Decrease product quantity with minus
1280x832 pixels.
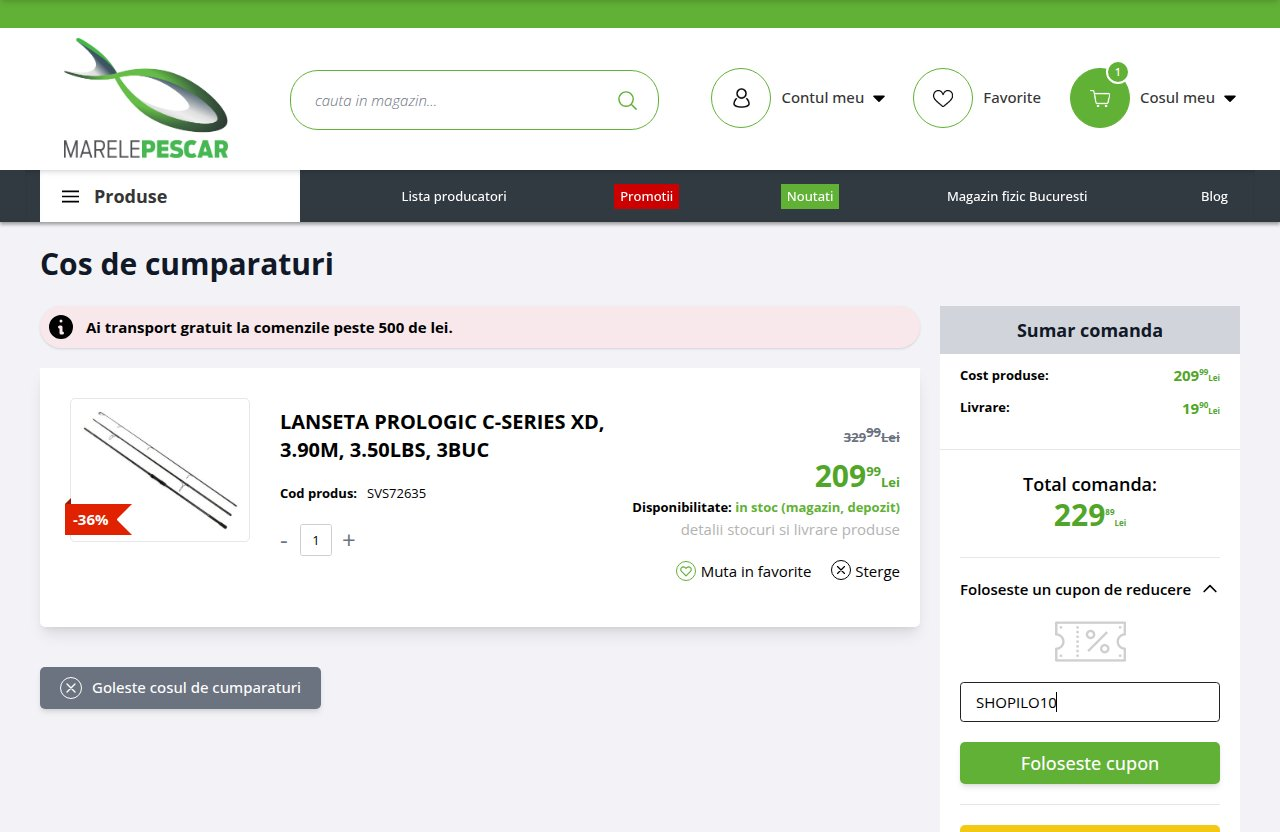click(284, 541)
